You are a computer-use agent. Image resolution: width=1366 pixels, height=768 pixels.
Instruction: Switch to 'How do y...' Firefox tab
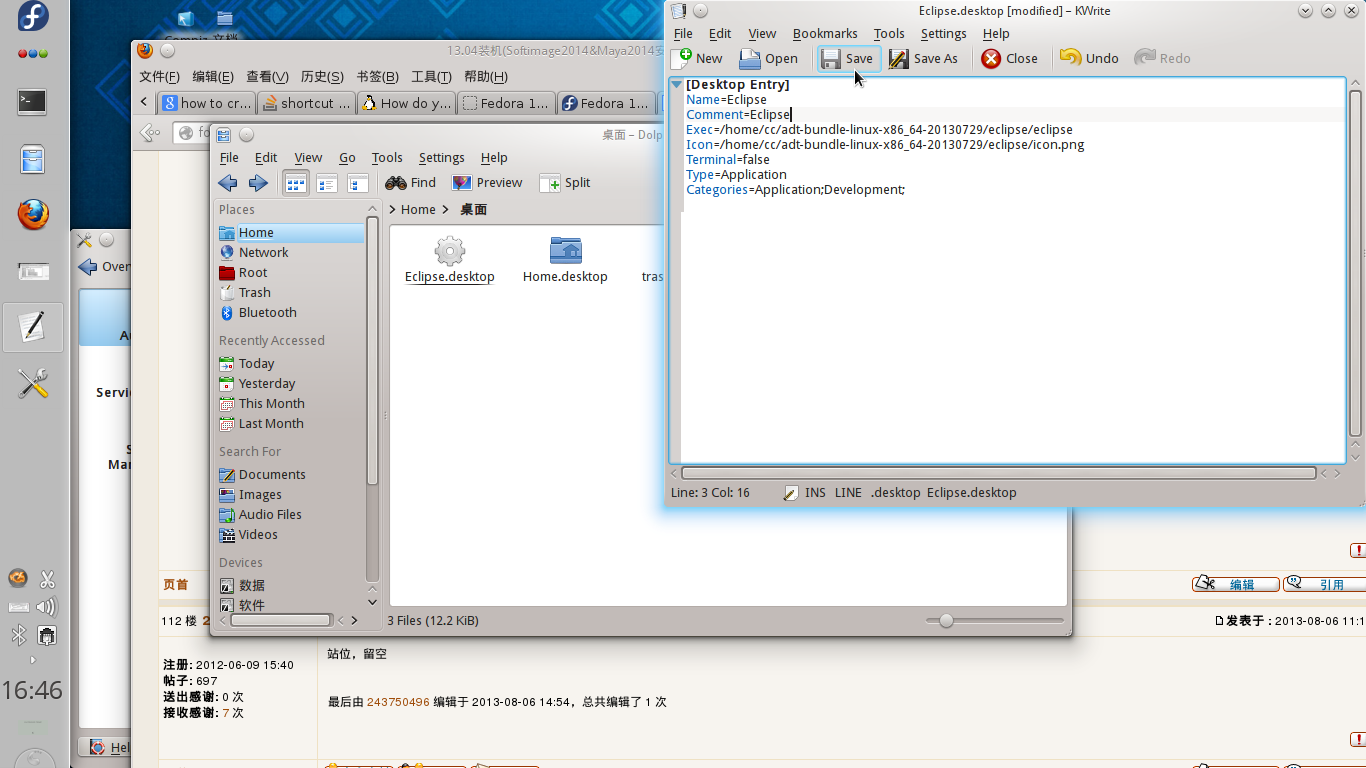(406, 102)
